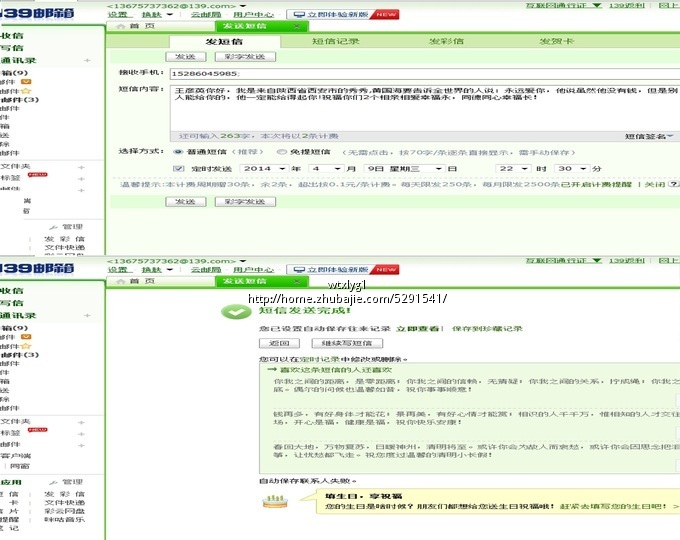
Task: Open 首页 tab in upper screenshot
Action: click(x=160, y=26)
